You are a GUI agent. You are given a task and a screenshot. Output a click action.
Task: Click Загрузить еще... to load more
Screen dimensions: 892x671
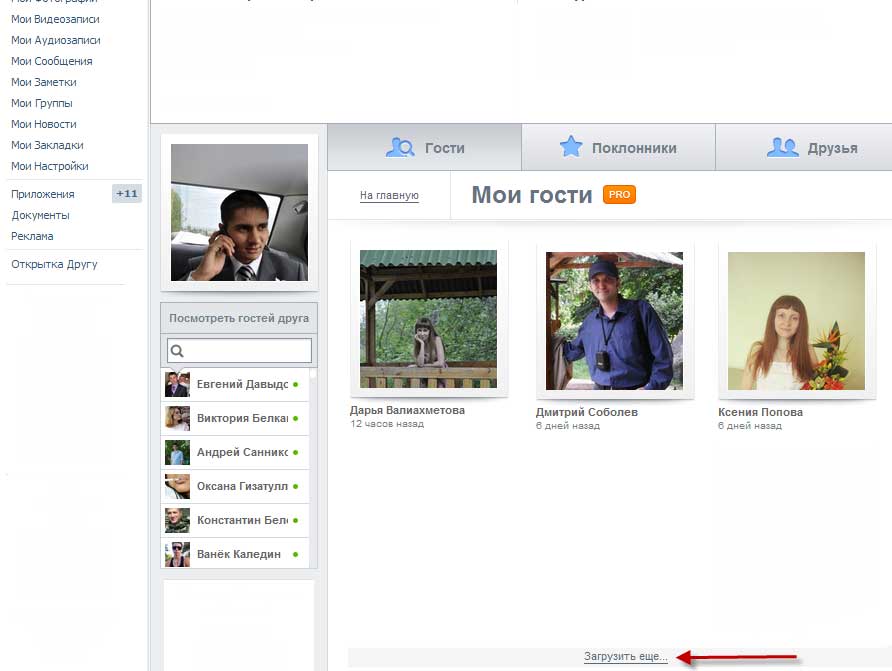[x=626, y=656]
